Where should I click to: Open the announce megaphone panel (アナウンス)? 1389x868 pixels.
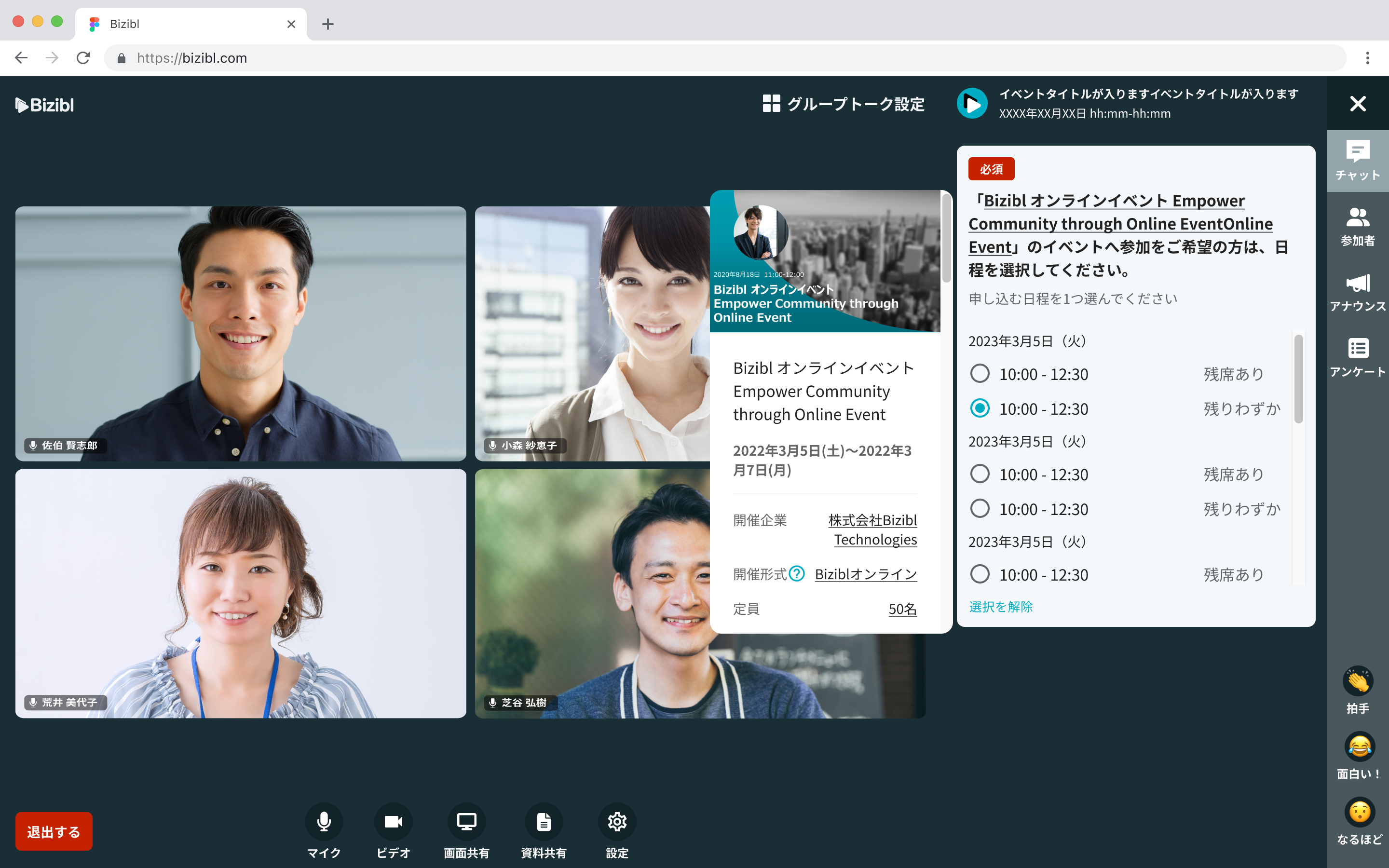point(1358,283)
